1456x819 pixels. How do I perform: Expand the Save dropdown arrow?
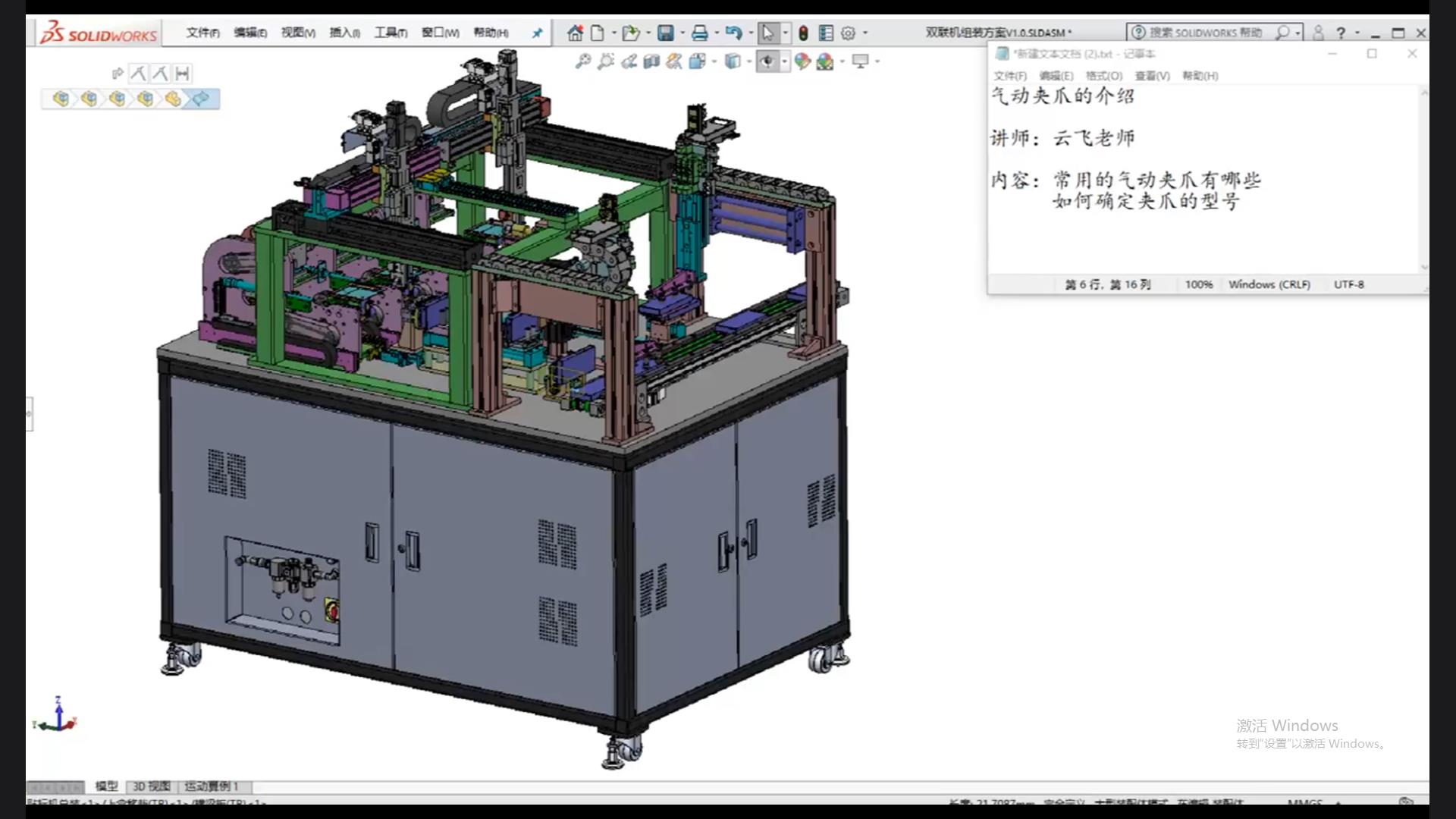pyautogui.click(x=682, y=33)
